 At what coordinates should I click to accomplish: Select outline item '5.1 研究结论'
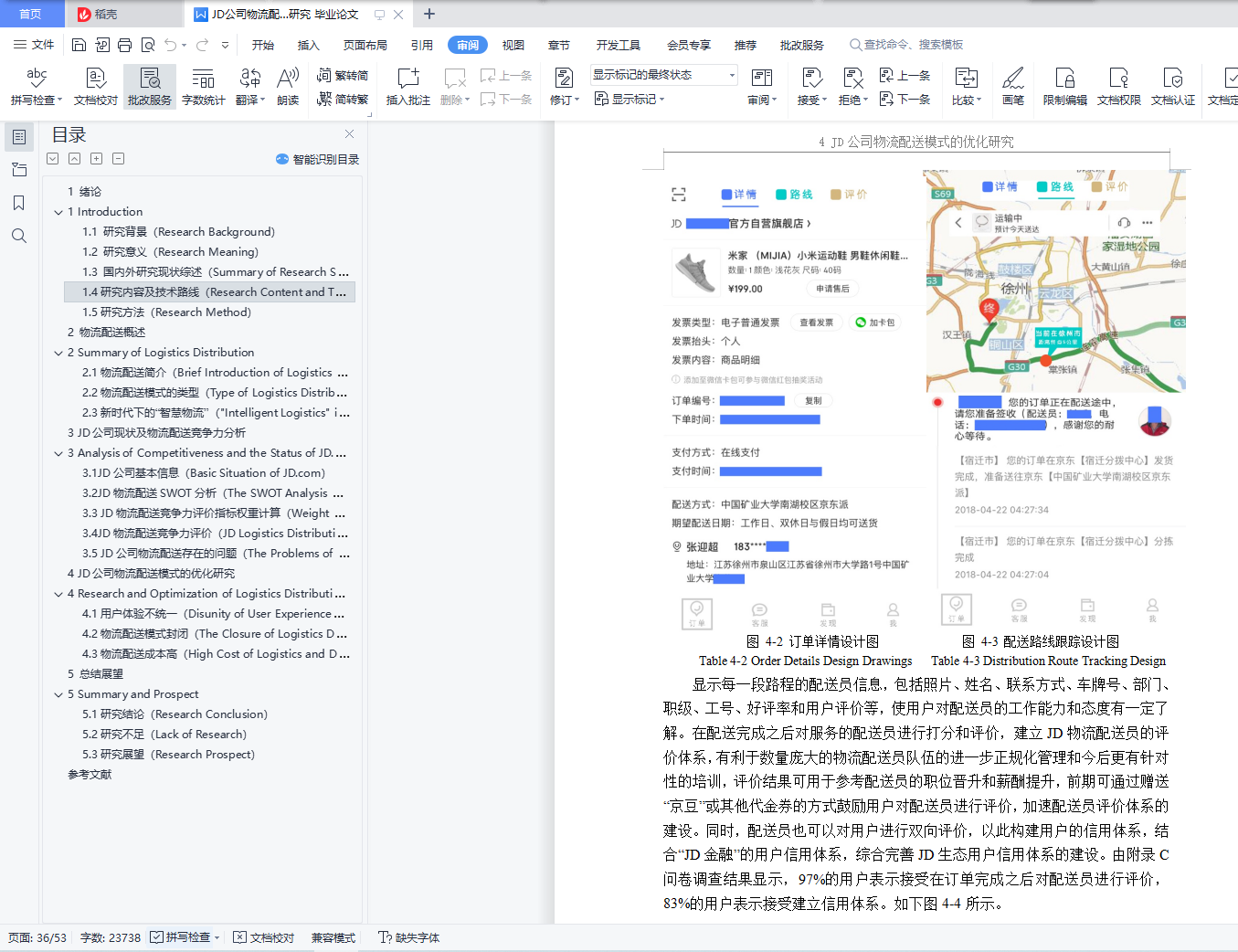(x=175, y=714)
